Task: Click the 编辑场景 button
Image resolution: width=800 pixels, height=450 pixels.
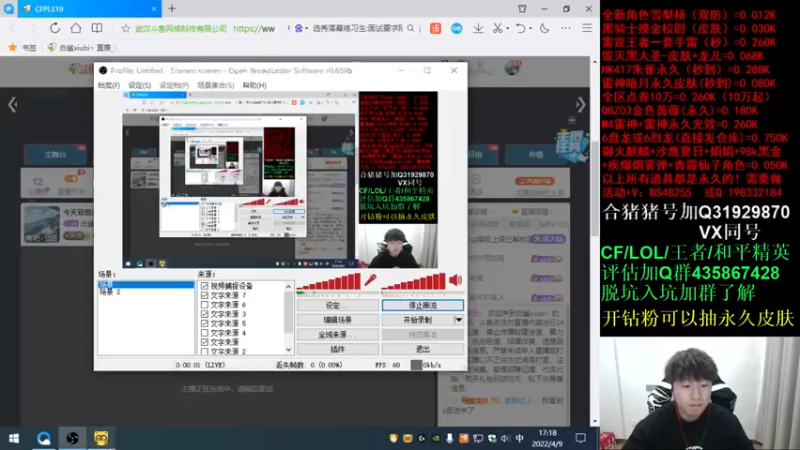Action: pos(337,320)
